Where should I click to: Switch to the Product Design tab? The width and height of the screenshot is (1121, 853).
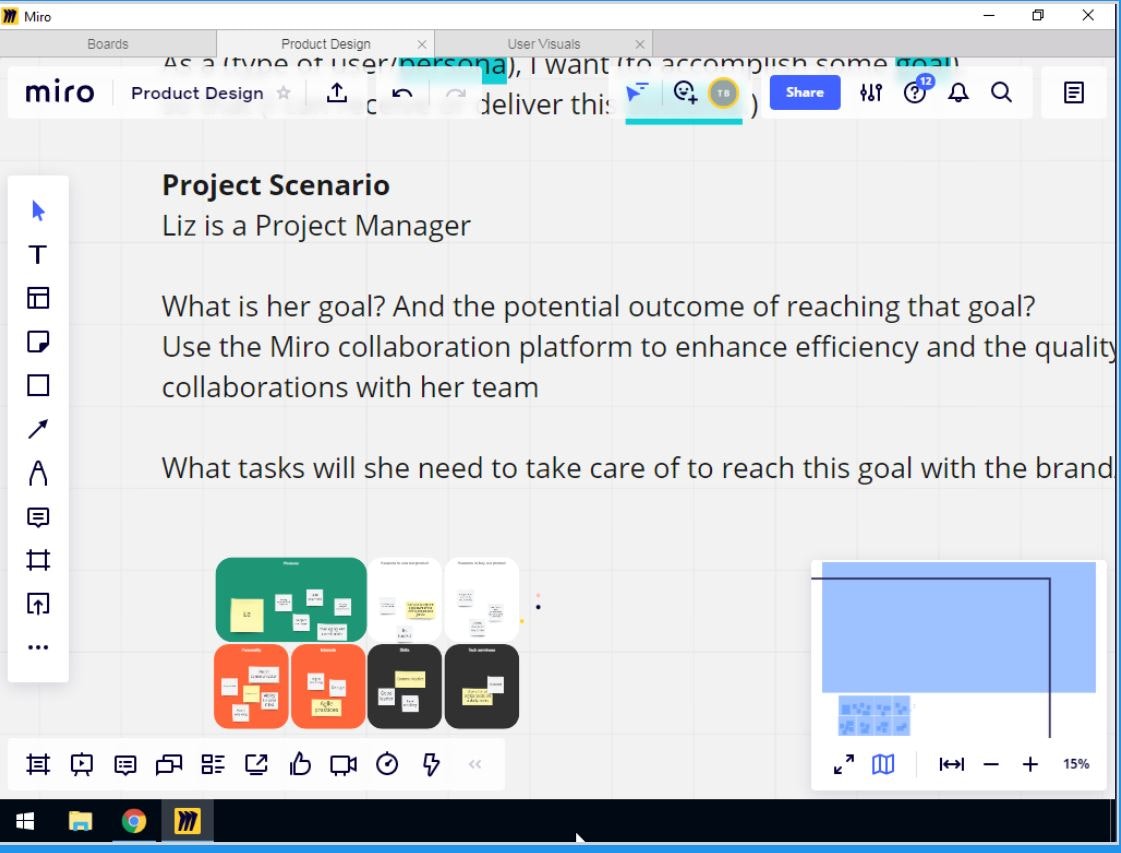(x=325, y=44)
